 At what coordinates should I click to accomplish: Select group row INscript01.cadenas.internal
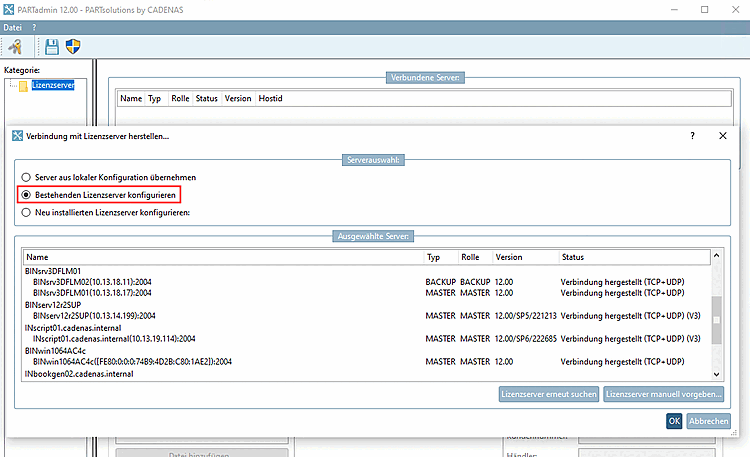[x=73, y=328]
